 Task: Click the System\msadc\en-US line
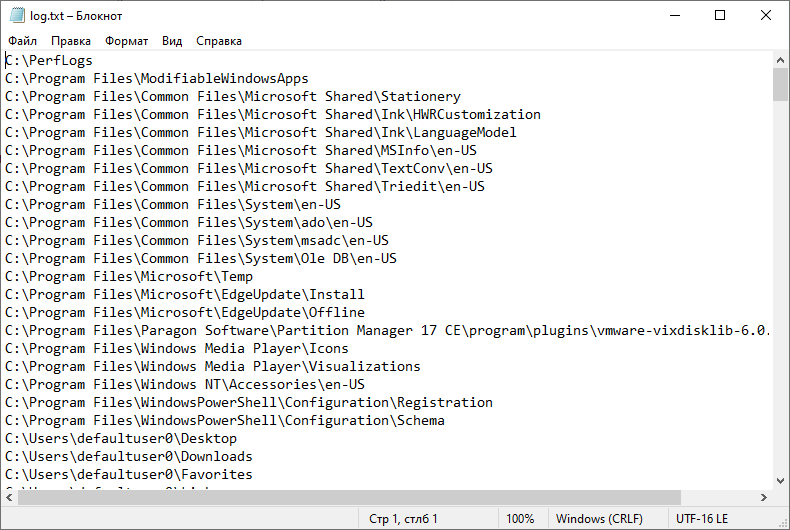(197, 240)
